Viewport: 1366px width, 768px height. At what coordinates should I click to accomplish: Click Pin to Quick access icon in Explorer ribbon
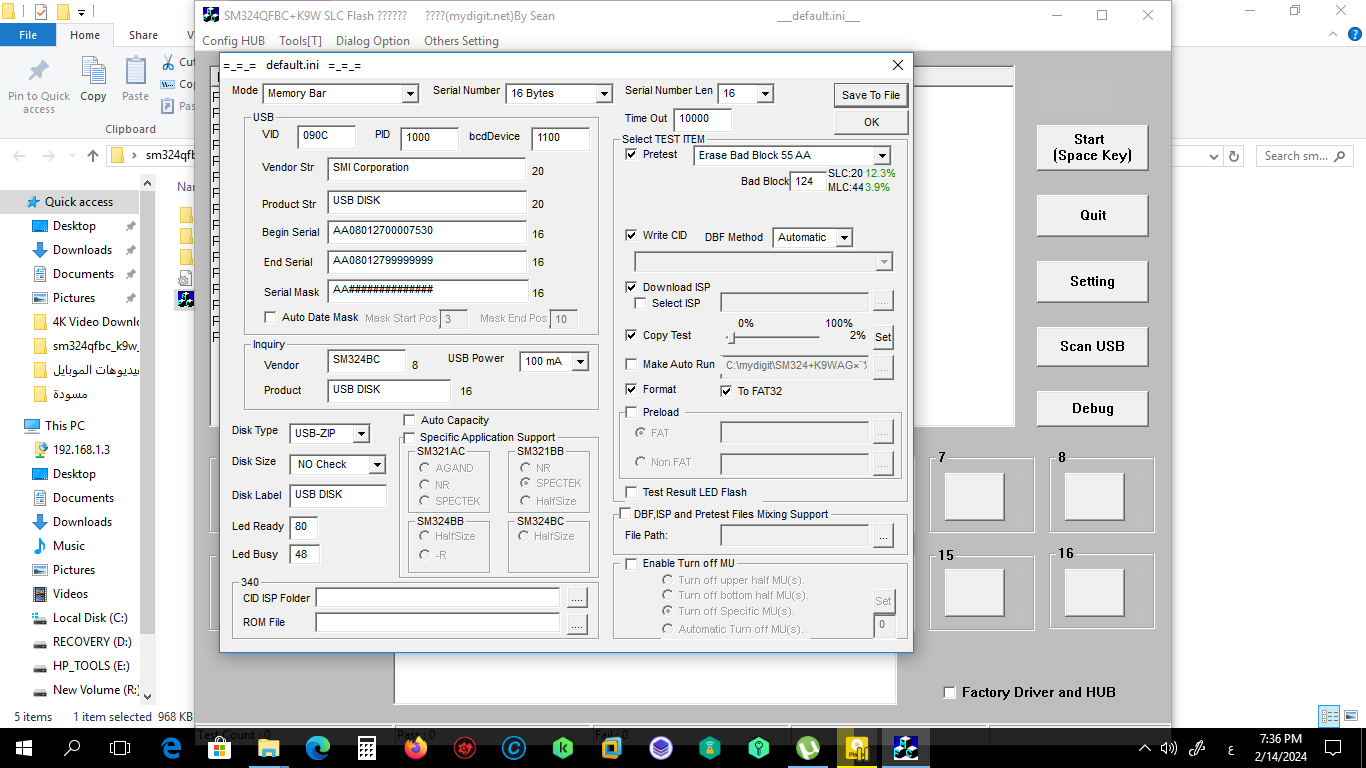38,72
